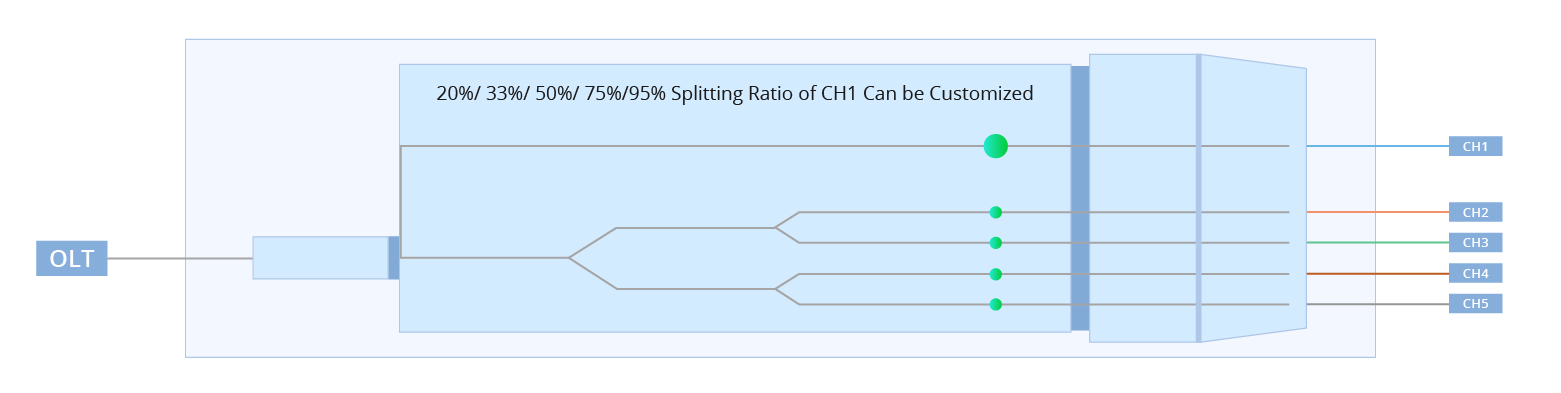Click the upper second-stage splitter junction

(787, 227)
